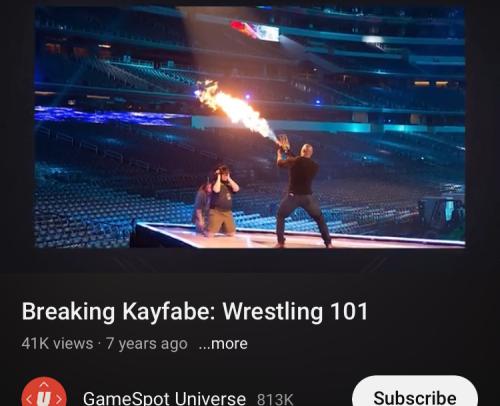Tap the 41K views count
The height and width of the screenshot is (406, 500).
[57, 344]
